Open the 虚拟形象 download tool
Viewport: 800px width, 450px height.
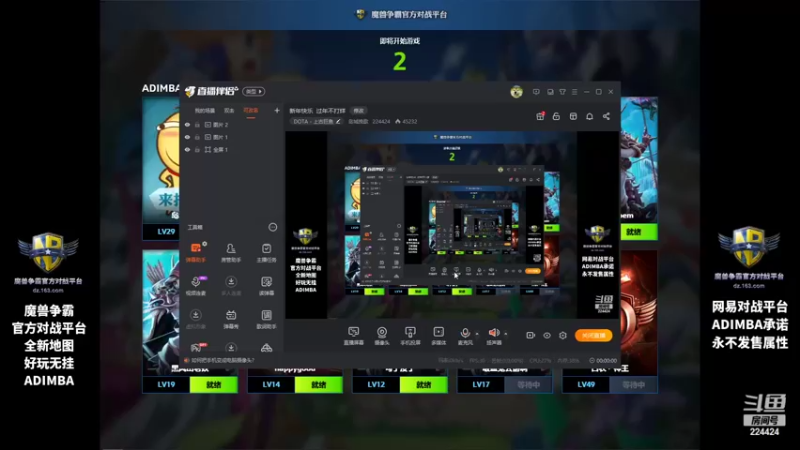tap(195, 319)
